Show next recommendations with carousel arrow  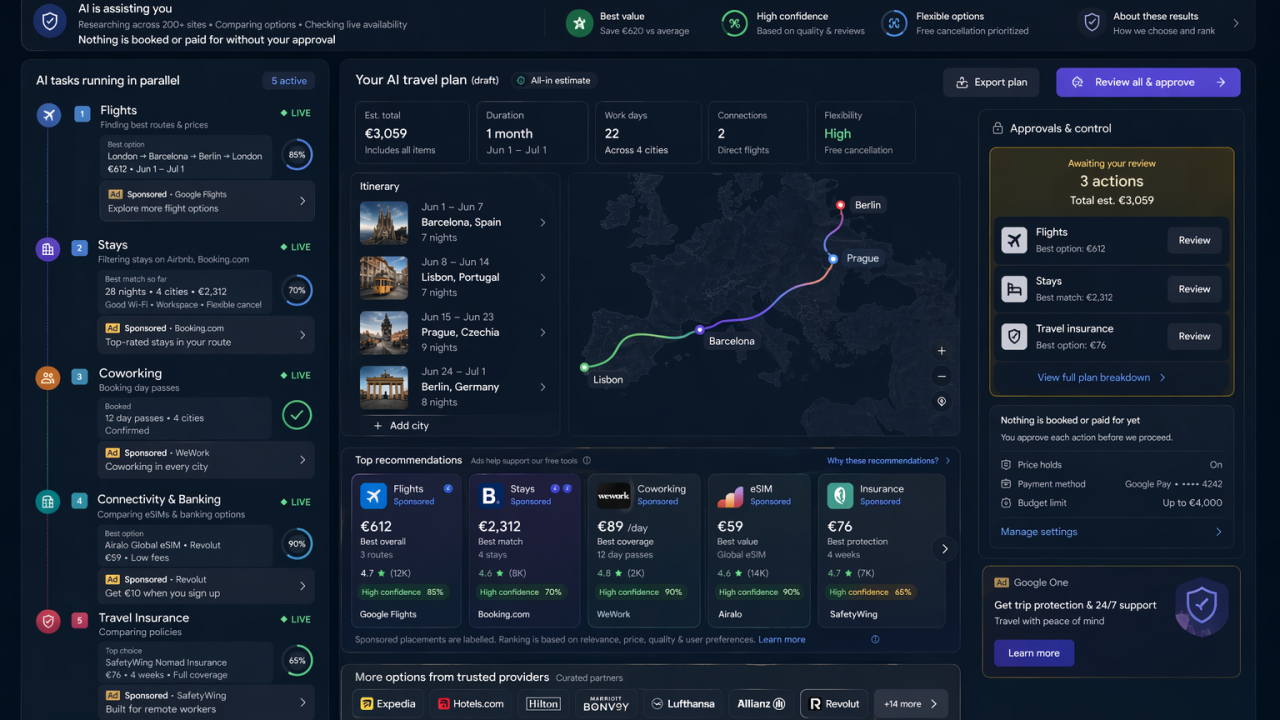944,548
